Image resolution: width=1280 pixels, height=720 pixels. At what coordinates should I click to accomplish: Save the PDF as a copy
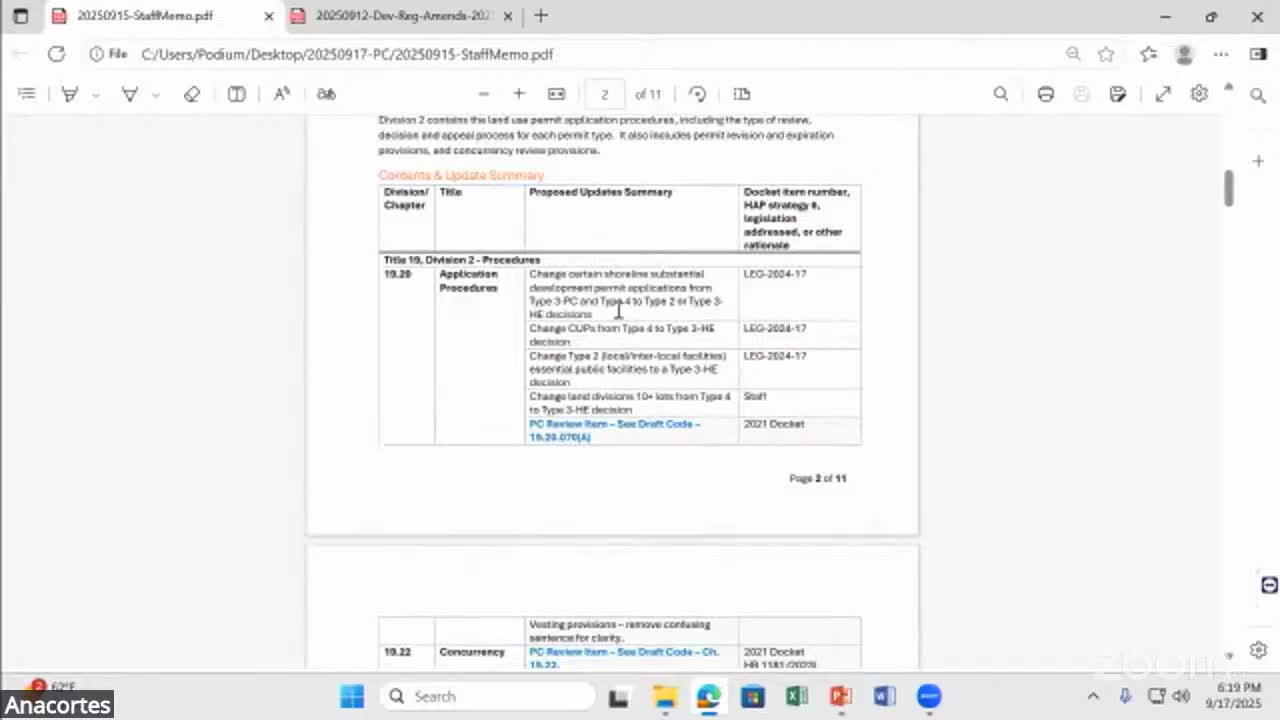click(1118, 94)
